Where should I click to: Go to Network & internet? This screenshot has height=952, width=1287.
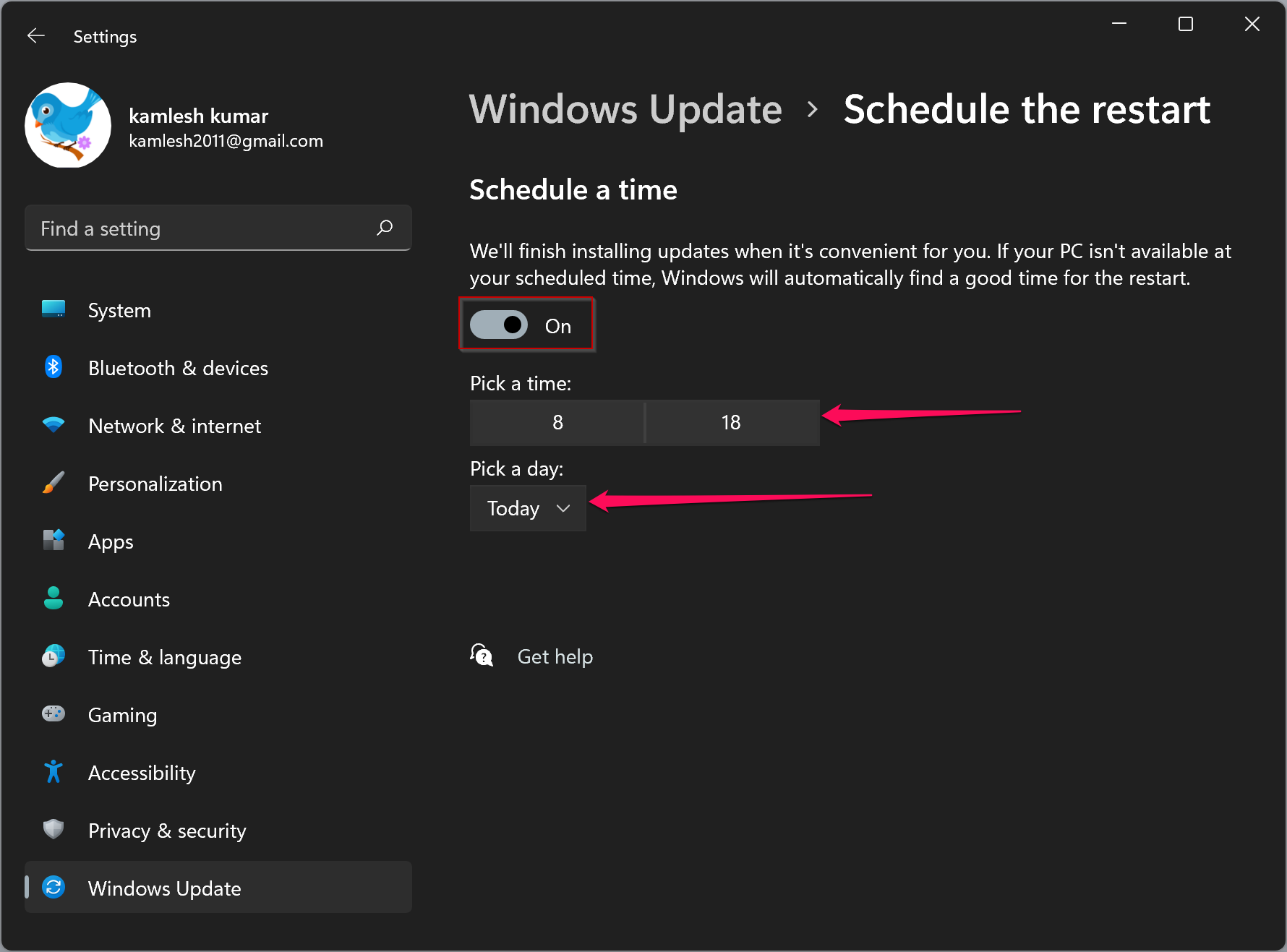pos(218,426)
